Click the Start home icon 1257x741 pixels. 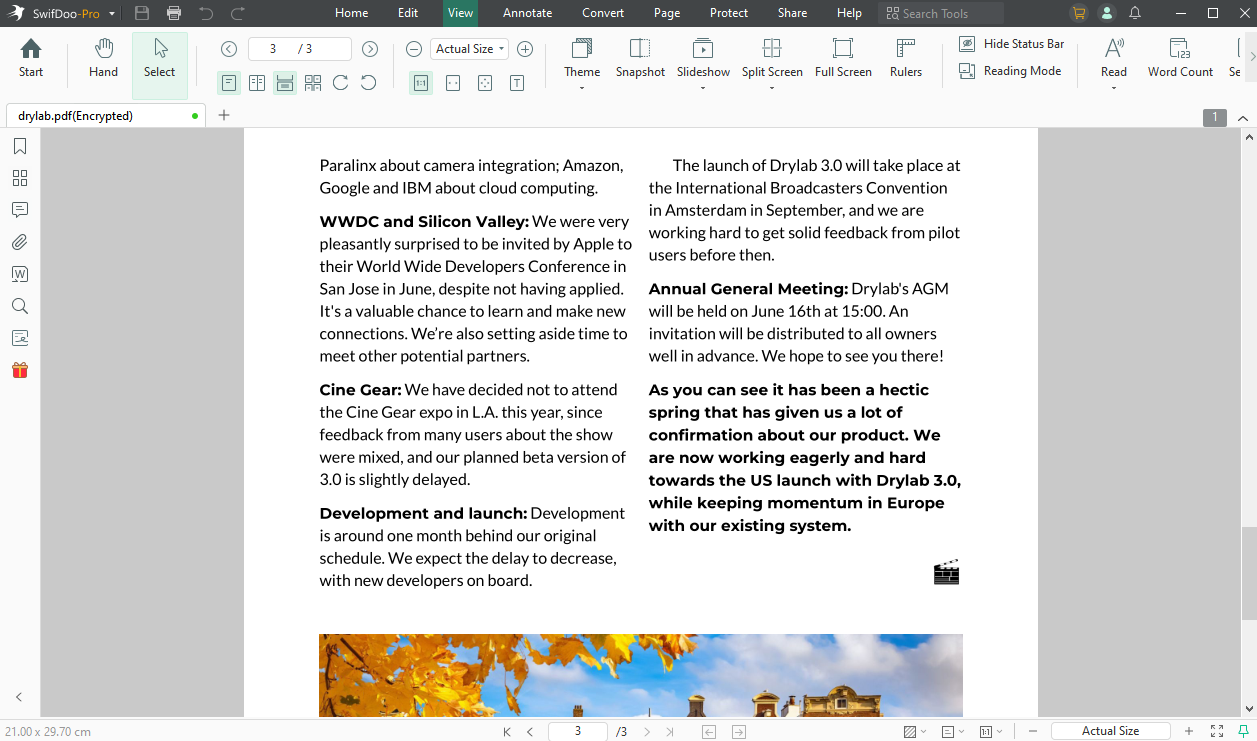click(31, 58)
